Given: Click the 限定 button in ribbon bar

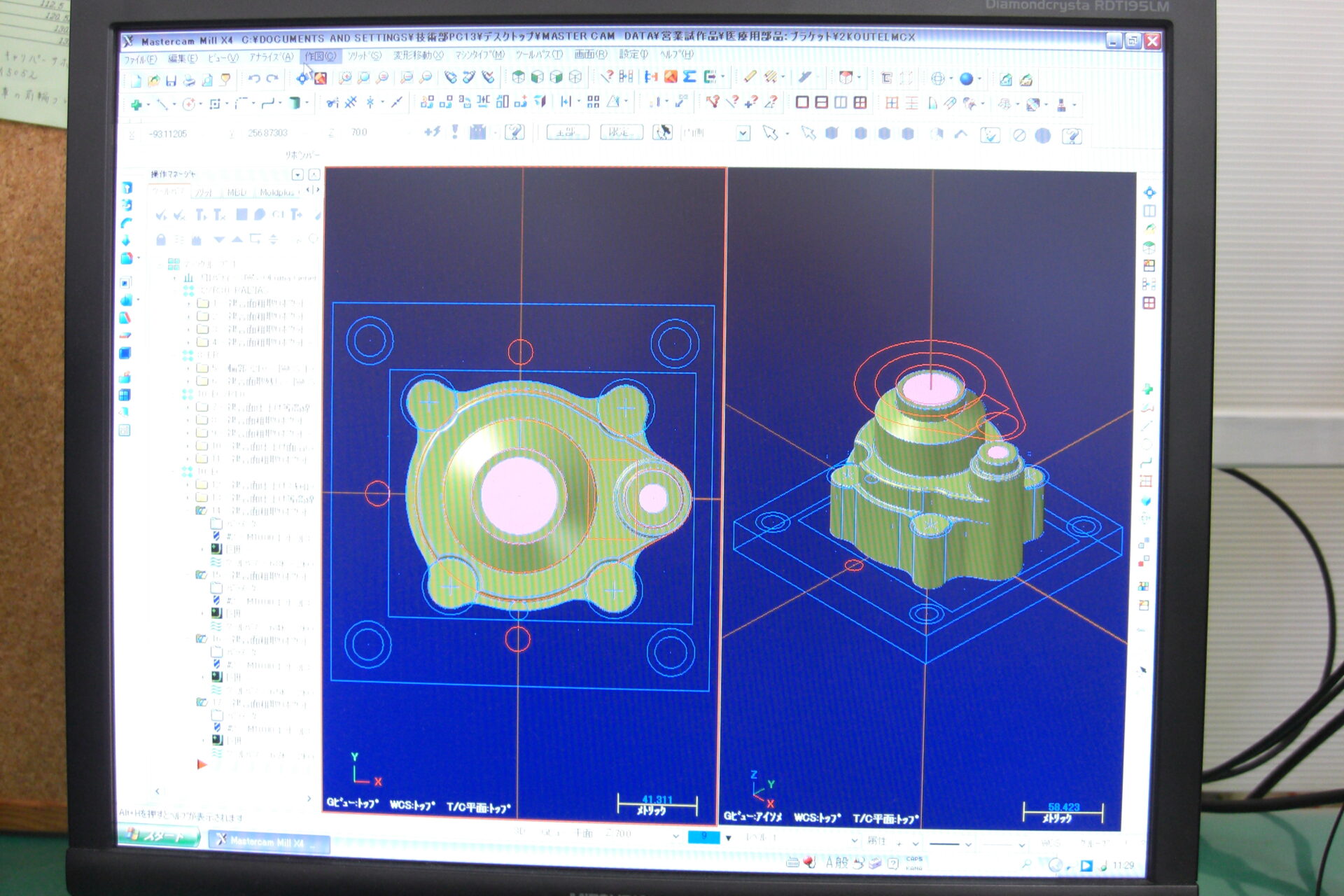Looking at the screenshot, I should (622, 132).
